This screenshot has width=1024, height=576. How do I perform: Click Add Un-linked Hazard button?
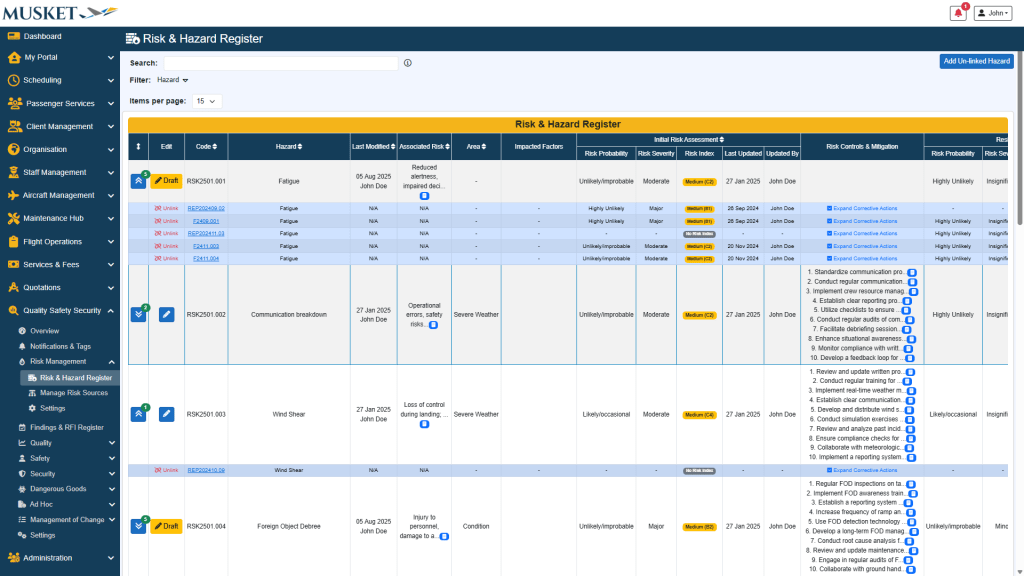pos(976,62)
